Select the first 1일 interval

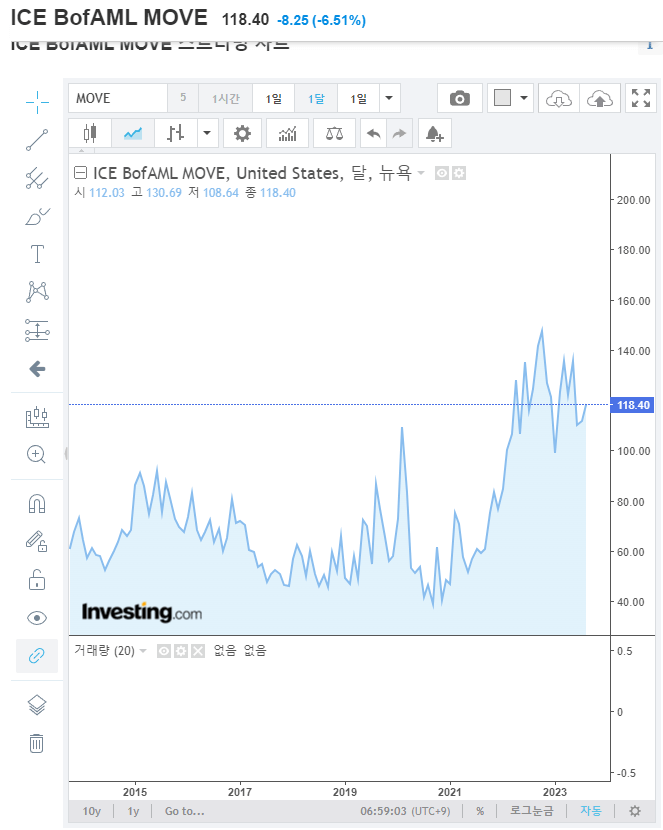click(274, 98)
